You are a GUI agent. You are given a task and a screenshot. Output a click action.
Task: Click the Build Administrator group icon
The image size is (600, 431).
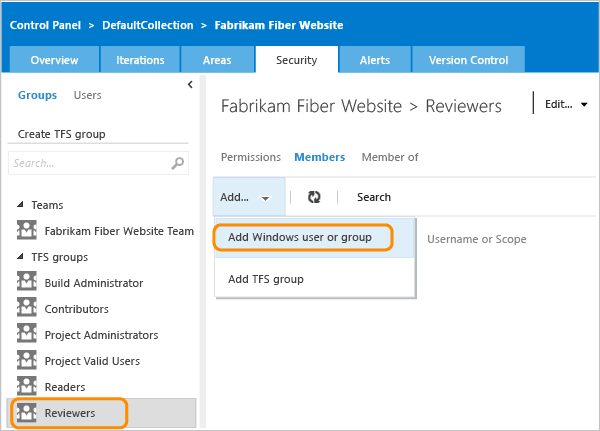27,283
